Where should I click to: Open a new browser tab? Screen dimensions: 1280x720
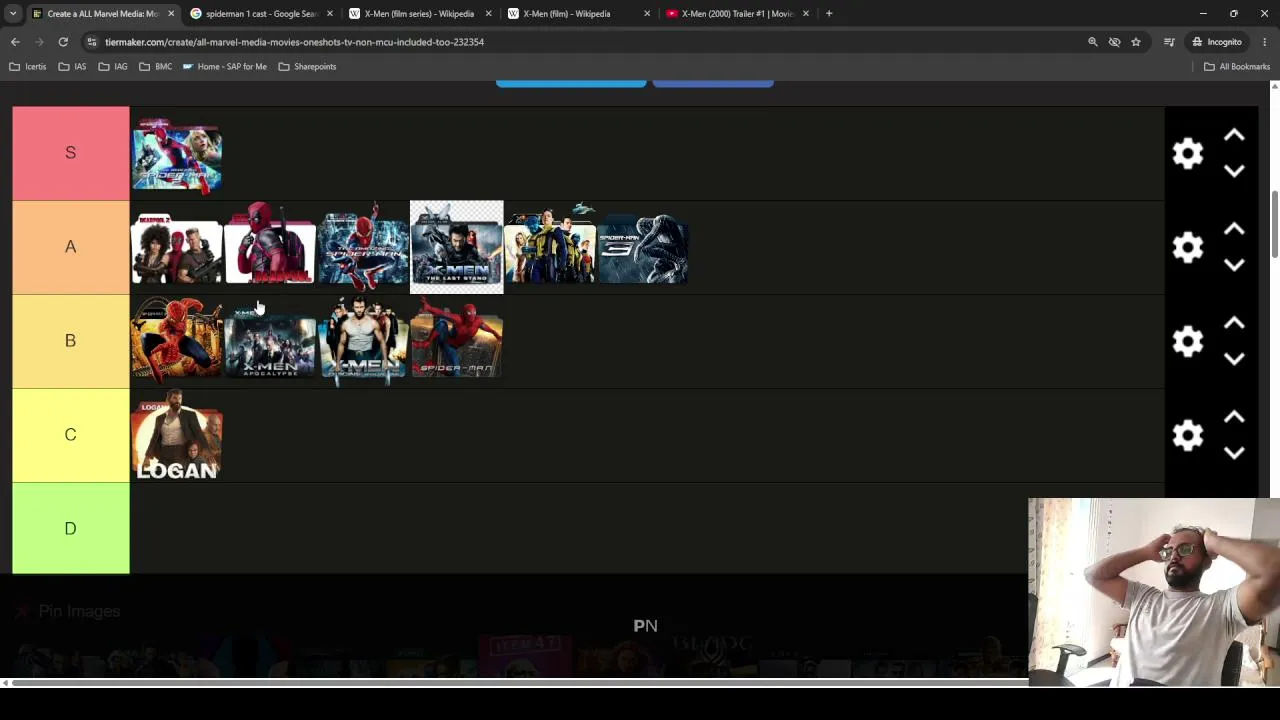pos(829,14)
